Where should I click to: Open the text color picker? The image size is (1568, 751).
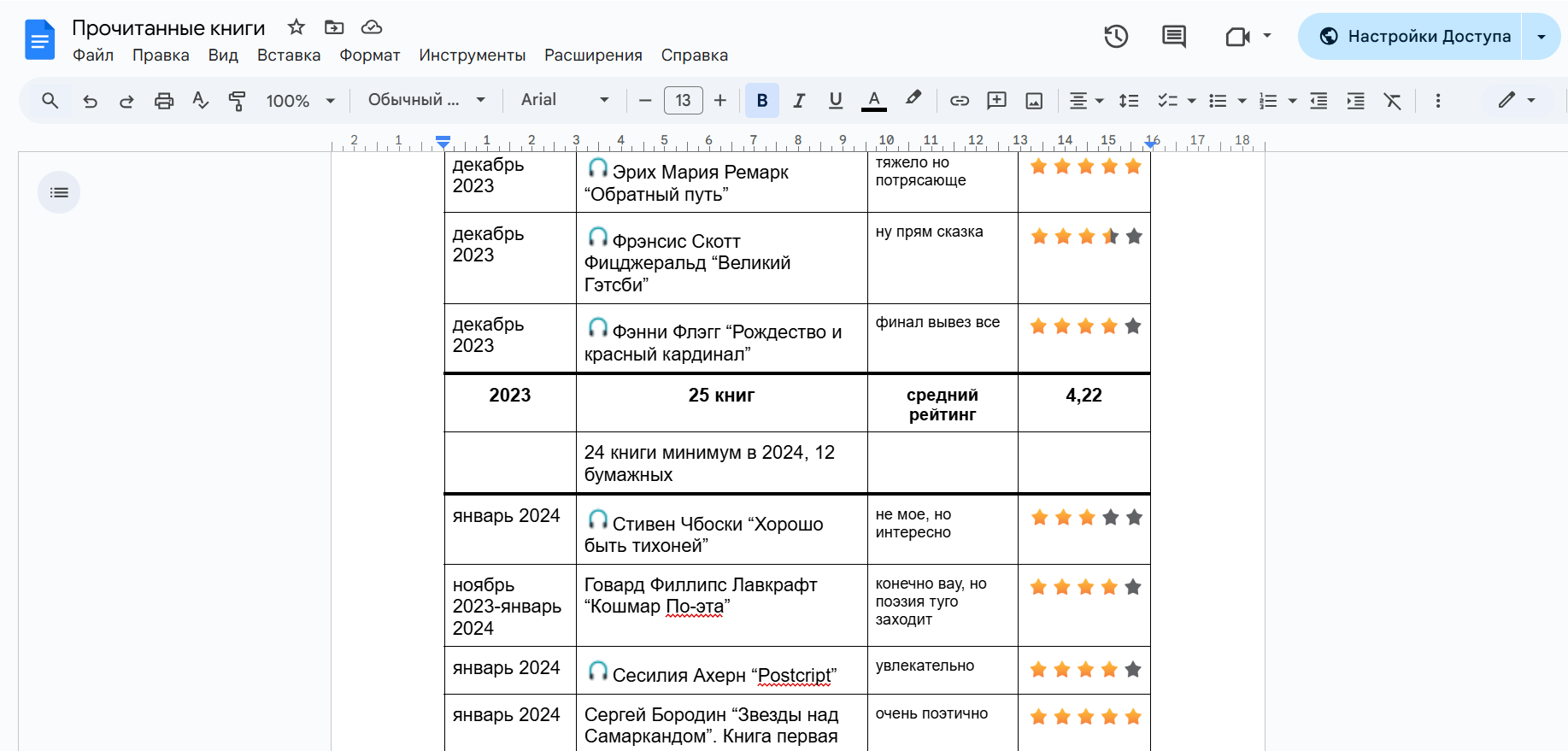[x=873, y=101]
